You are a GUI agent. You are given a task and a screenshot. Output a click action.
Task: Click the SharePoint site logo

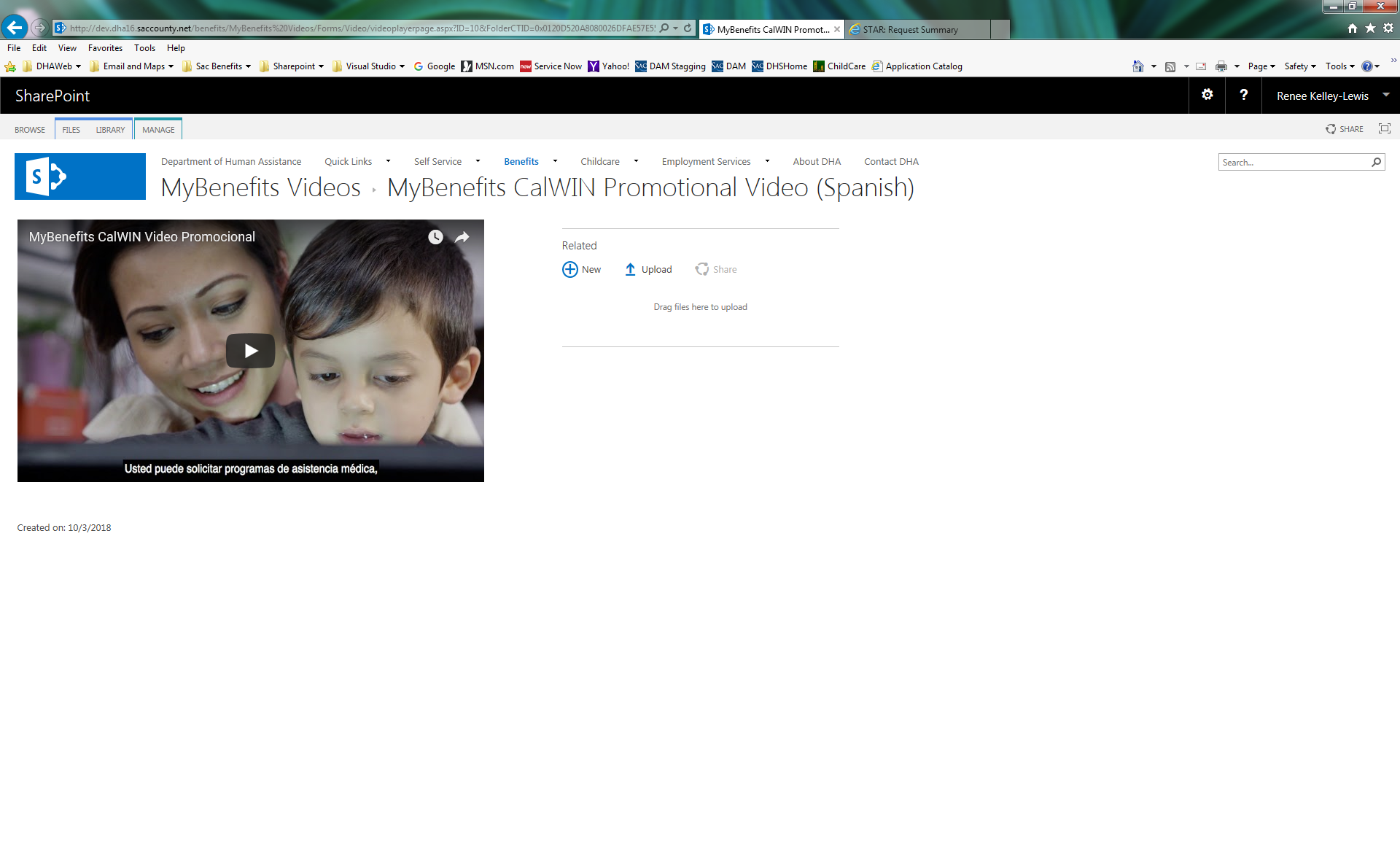(80, 176)
